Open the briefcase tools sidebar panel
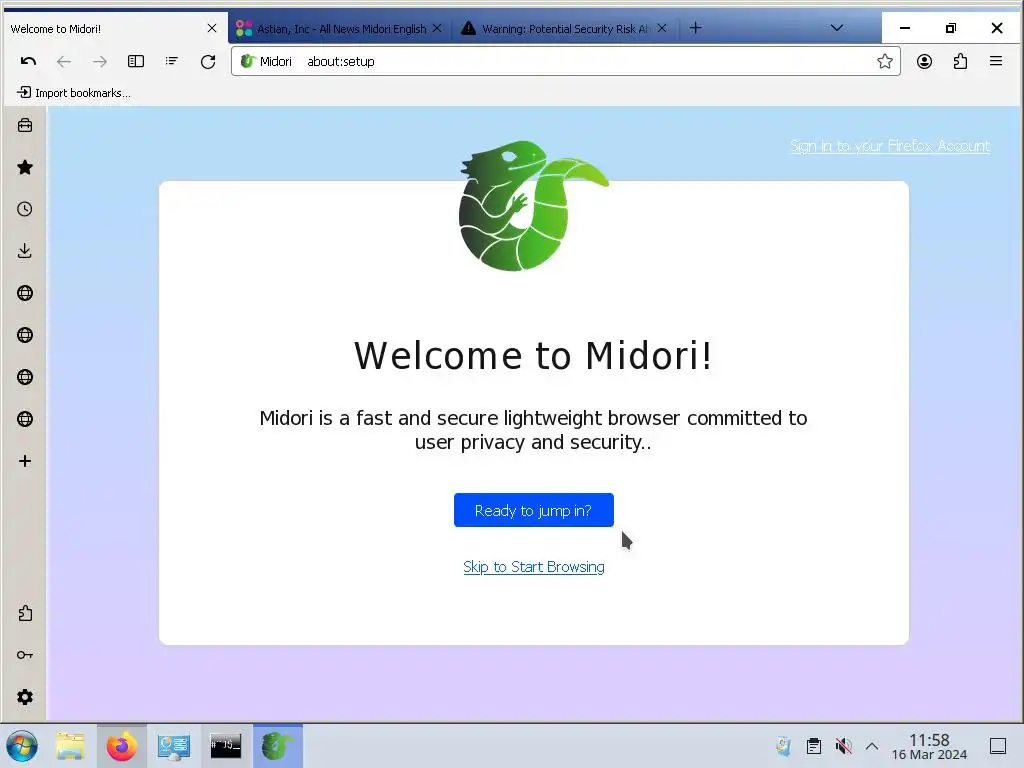1024x768 pixels. (x=25, y=125)
